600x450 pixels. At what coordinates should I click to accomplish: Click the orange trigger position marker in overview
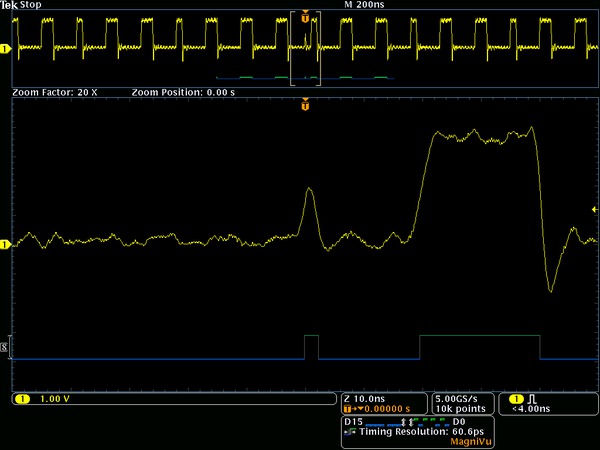tap(305, 17)
